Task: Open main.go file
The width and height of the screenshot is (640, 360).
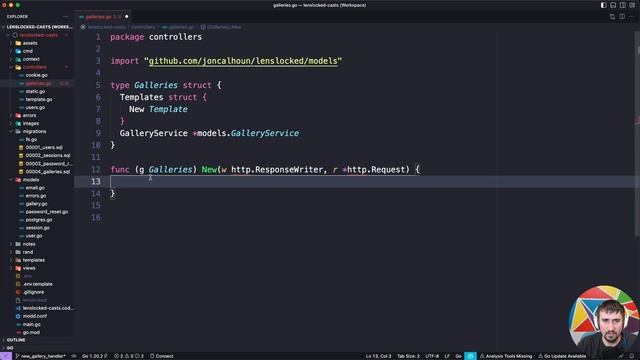Action: (31, 324)
